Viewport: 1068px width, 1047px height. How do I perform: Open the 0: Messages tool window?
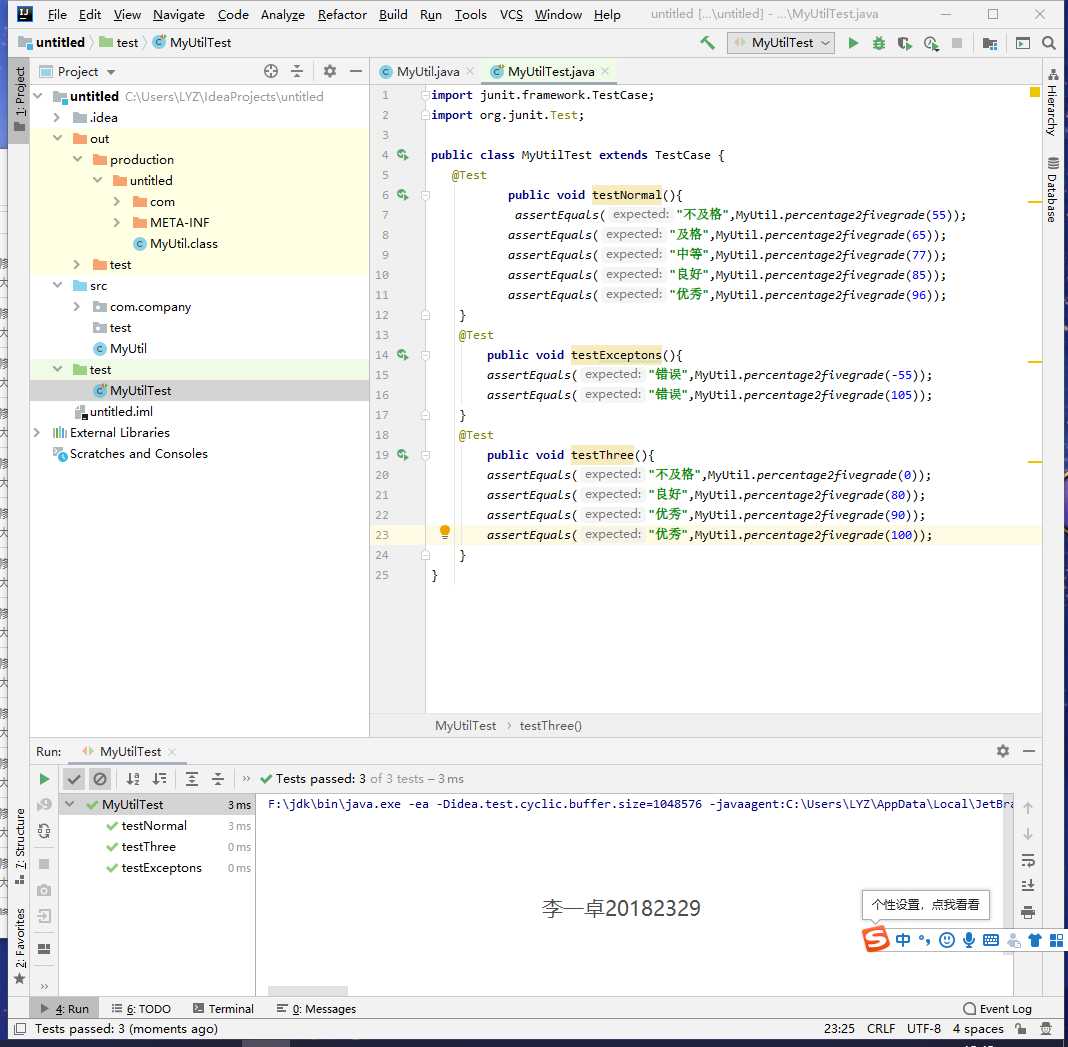click(x=316, y=1009)
